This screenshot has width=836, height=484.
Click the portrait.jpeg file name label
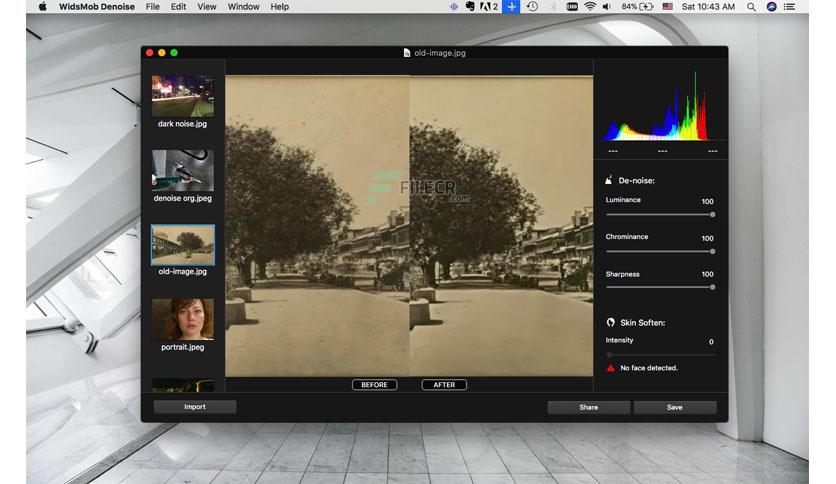[x=182, y=347]
